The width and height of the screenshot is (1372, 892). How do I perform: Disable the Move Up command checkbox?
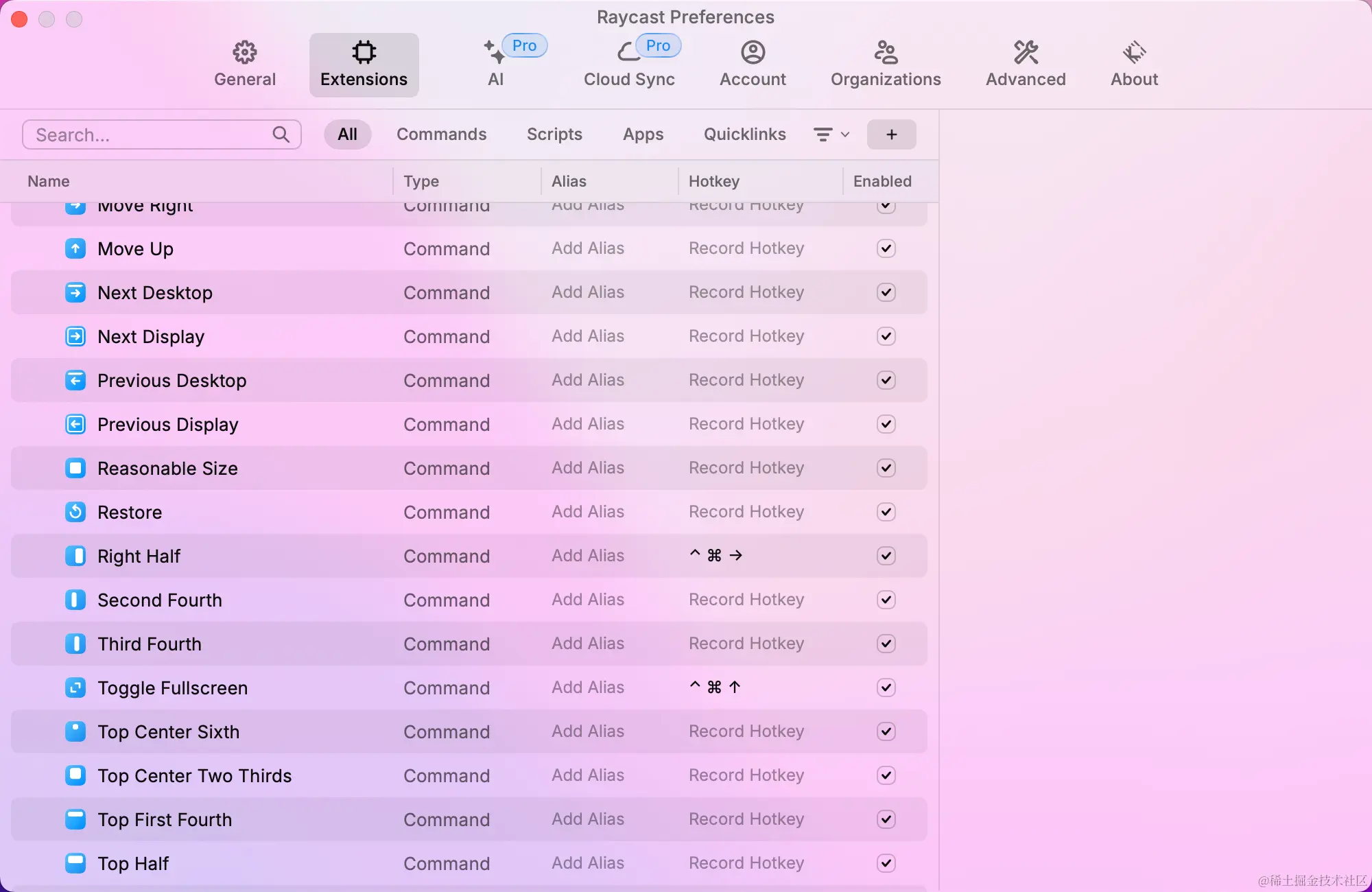[886, 248]
